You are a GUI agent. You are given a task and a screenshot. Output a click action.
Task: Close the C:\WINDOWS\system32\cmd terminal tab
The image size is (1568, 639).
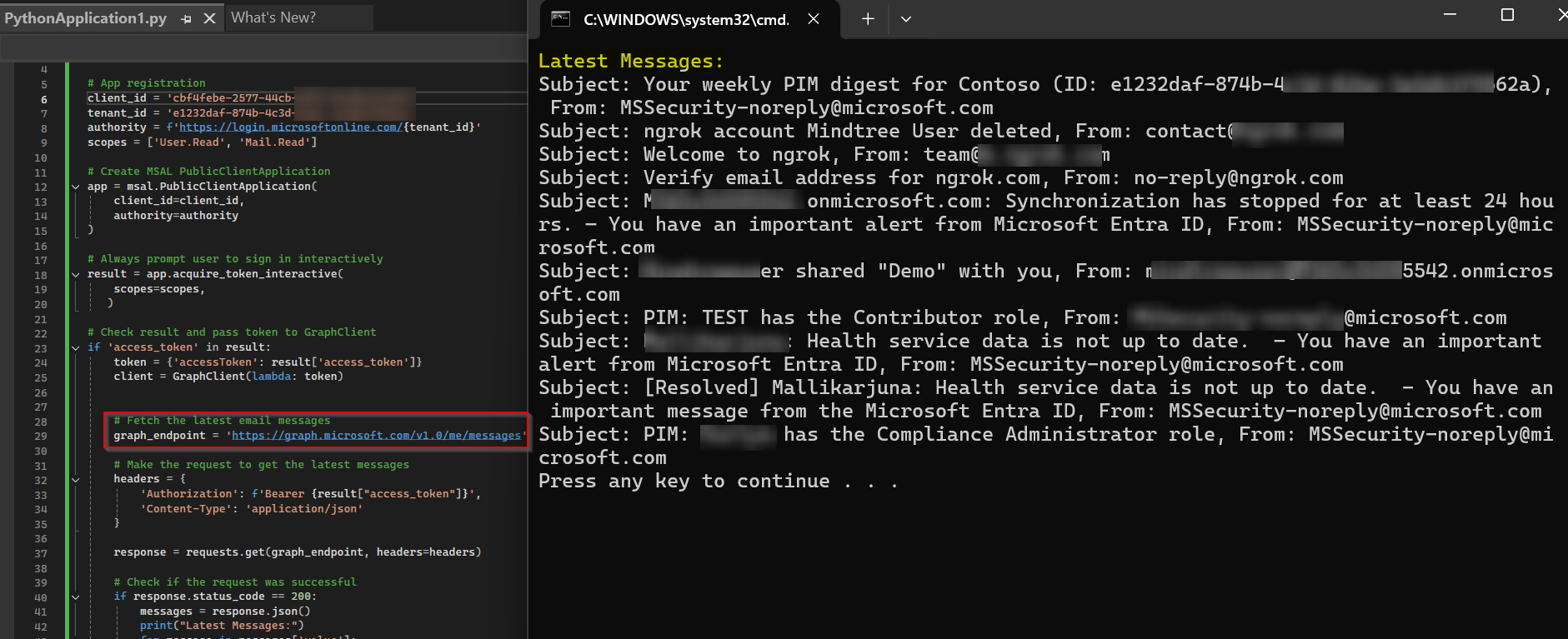(814, 18)
